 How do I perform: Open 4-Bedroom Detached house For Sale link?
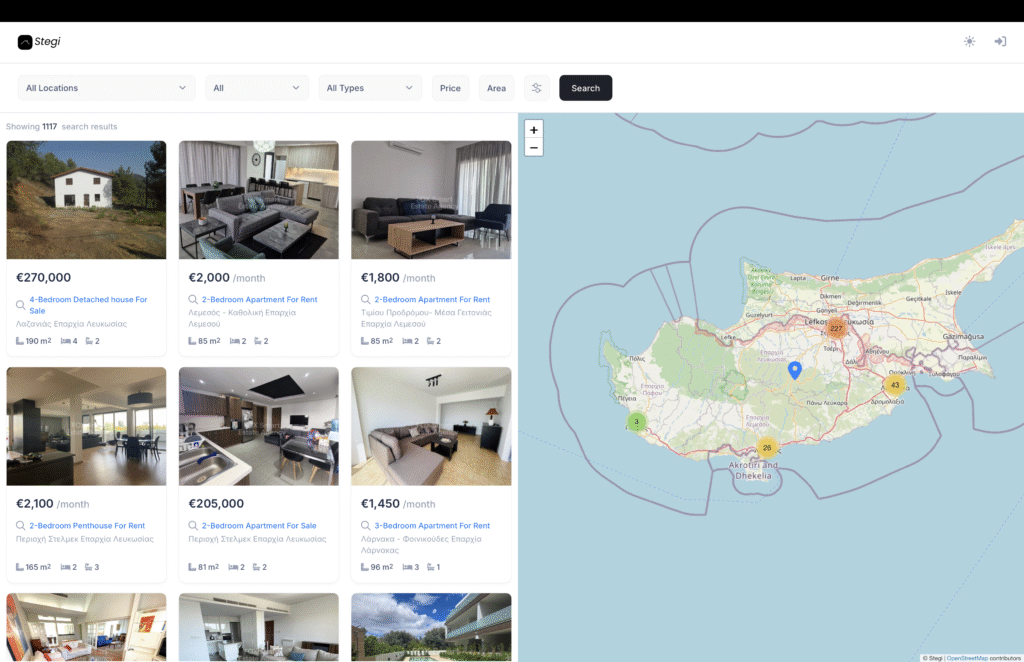tap(88, 305)
